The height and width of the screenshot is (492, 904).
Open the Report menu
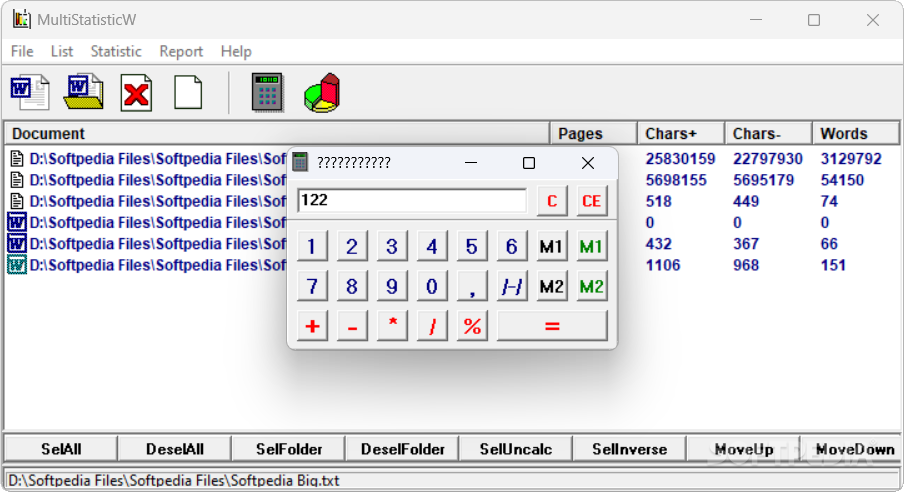pos(181,51)
